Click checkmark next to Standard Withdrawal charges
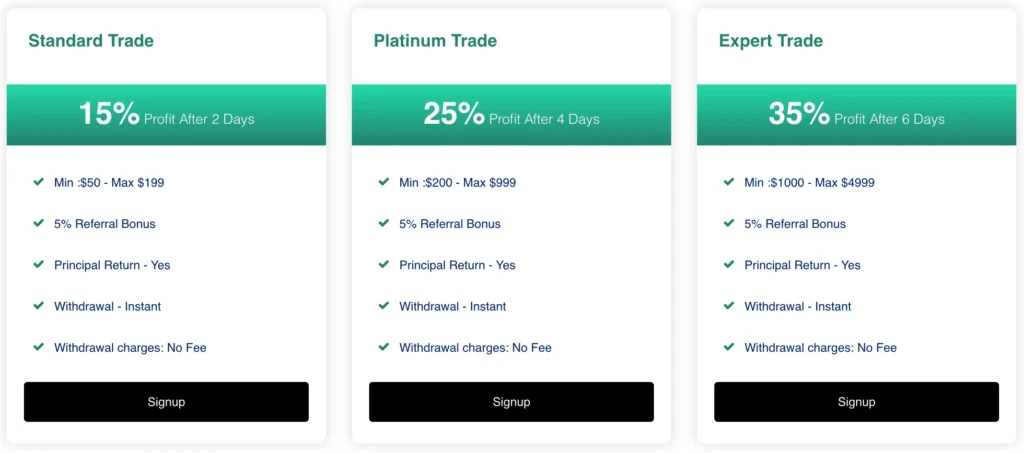Image resolution: width=1024 pixels, height=453 pixels. click(x=39, y=347)
